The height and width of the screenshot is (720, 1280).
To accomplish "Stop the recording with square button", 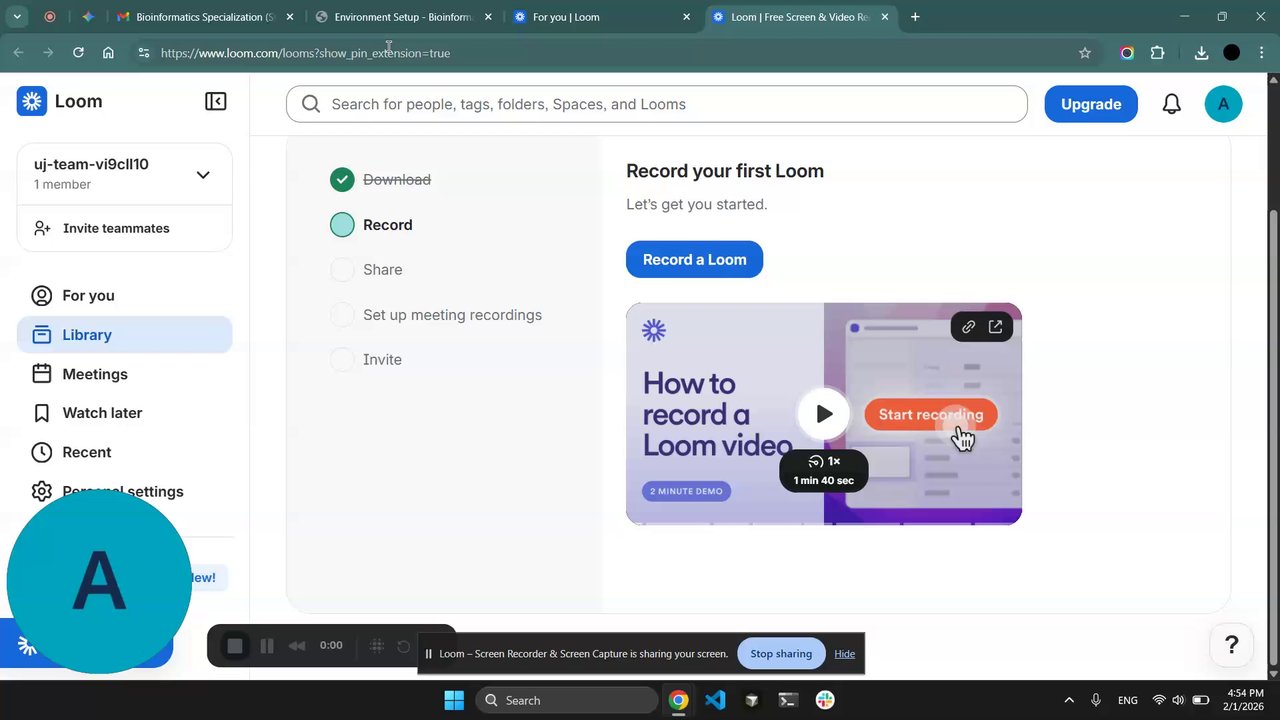I will click(235, 646).
